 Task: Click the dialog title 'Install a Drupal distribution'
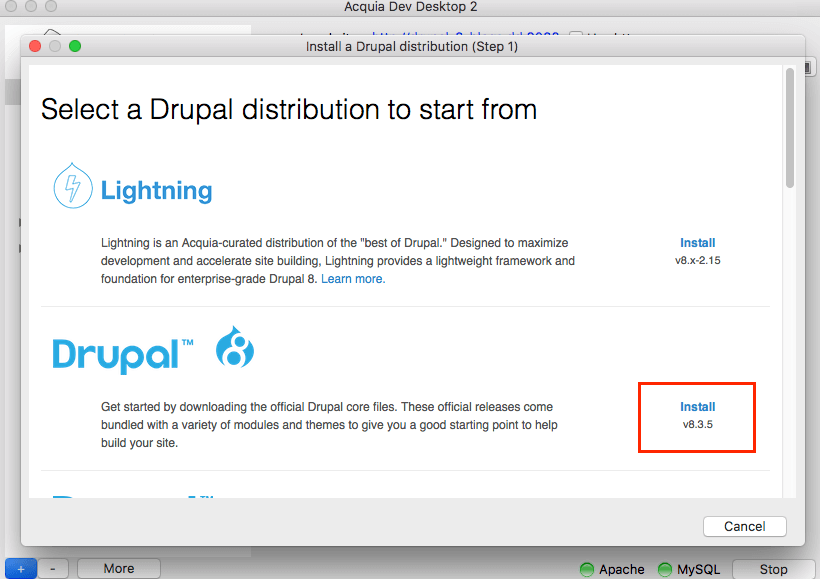(x=412, y=47)
